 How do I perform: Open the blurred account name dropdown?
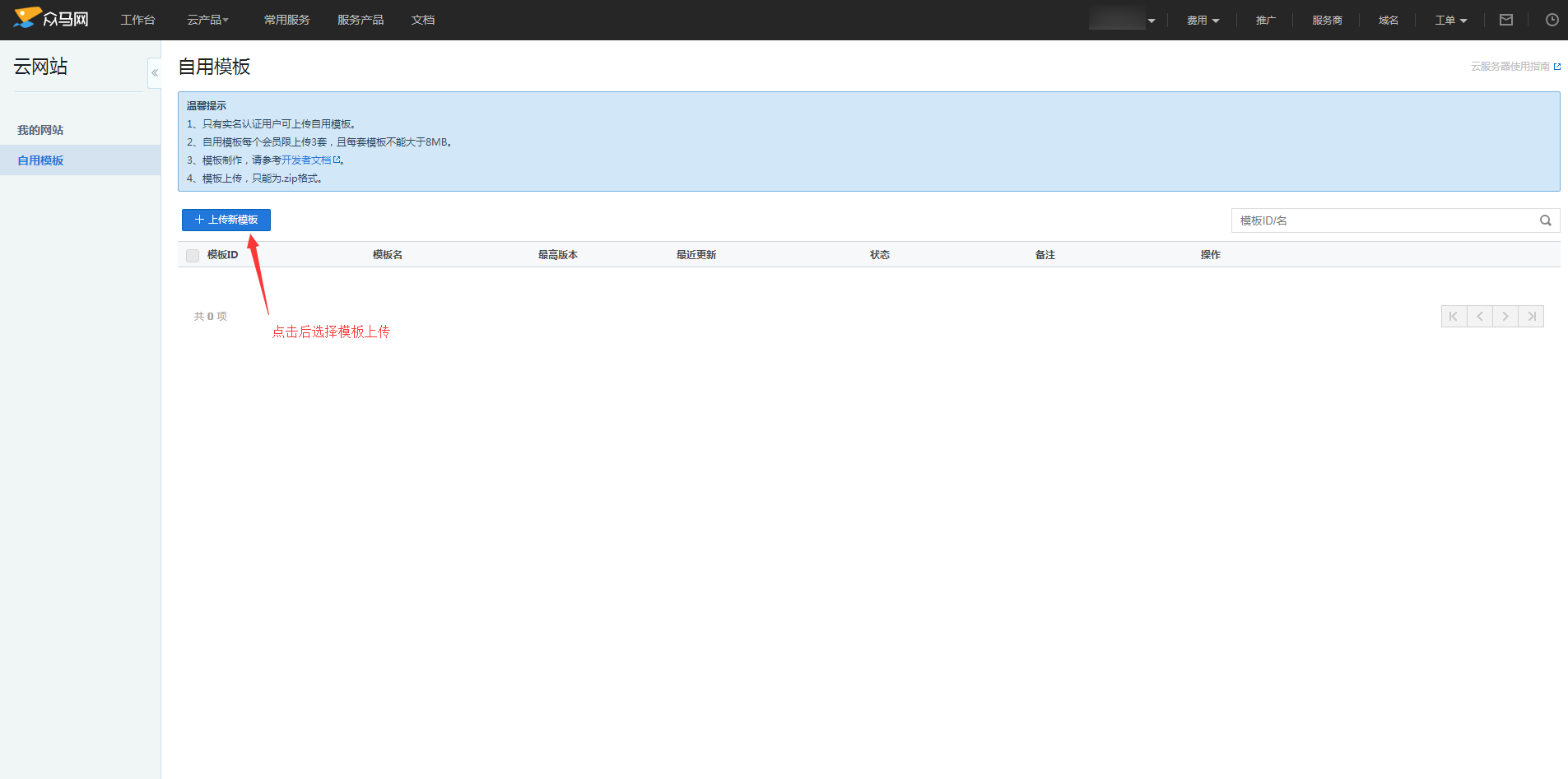[x=1123, y=20]
